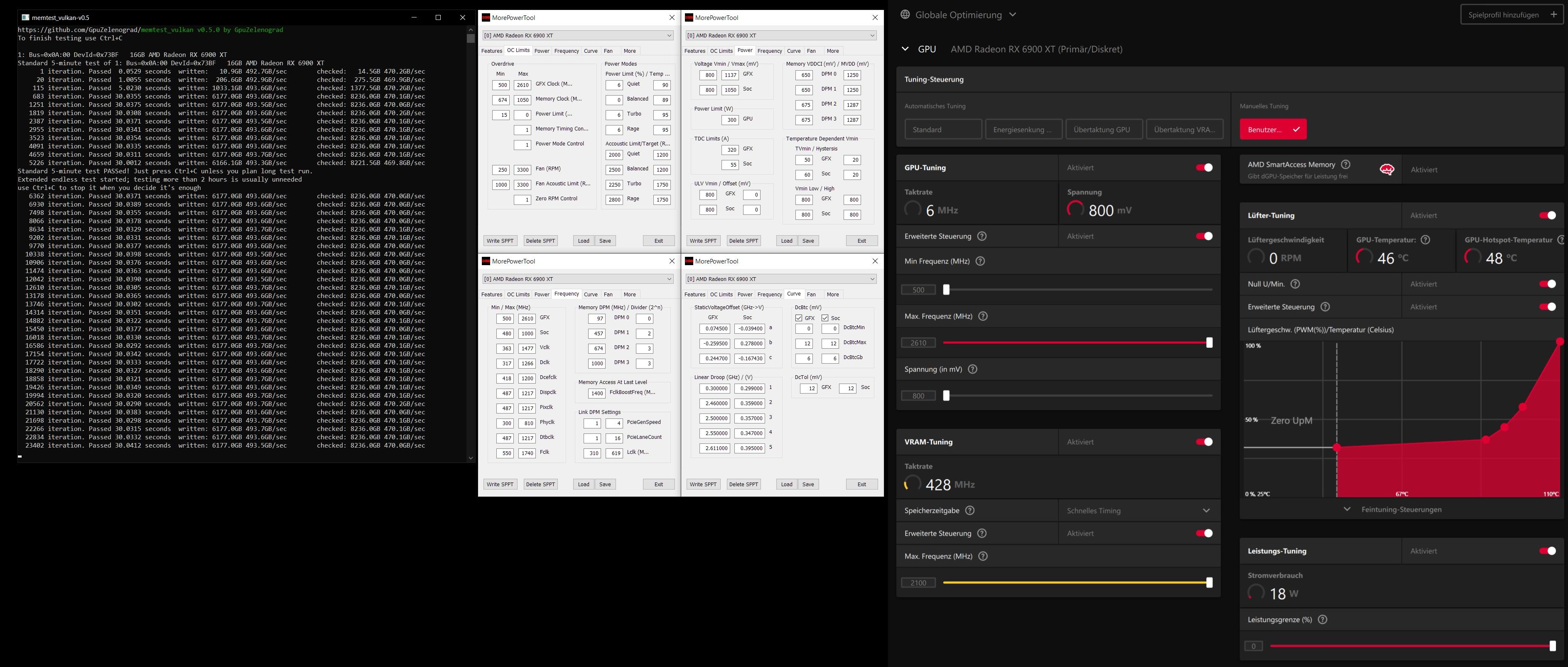The width and height of the screenshot is (1568, 667).
Task: Open Features tab in OC Limits window
Action: click(x=491, y=51)
